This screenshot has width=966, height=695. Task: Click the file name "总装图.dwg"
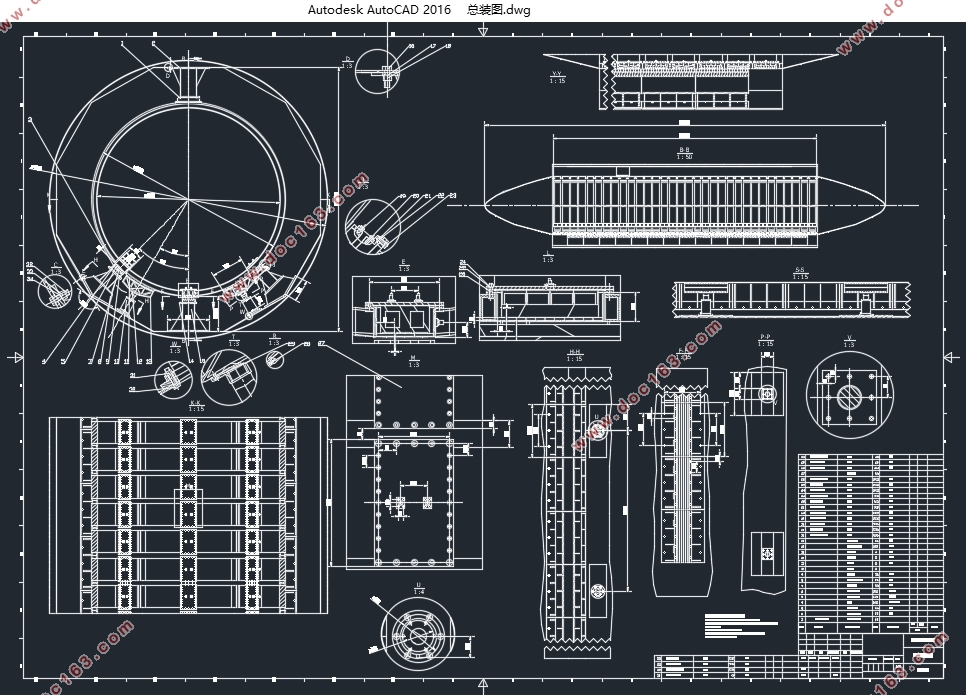498,10
